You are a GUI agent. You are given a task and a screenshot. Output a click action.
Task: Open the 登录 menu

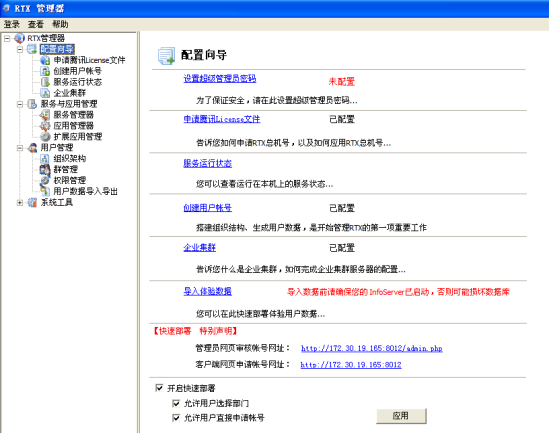tap(12, 24)
